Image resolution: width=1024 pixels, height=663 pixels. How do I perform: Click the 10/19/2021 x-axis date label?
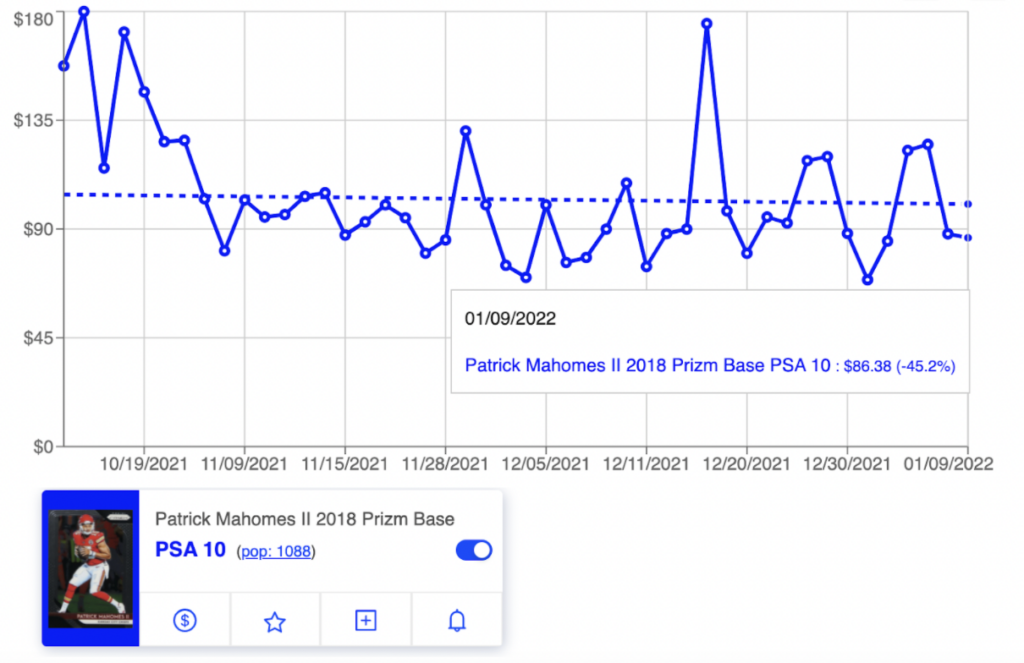pyautogui.click(x=144, y=464)
